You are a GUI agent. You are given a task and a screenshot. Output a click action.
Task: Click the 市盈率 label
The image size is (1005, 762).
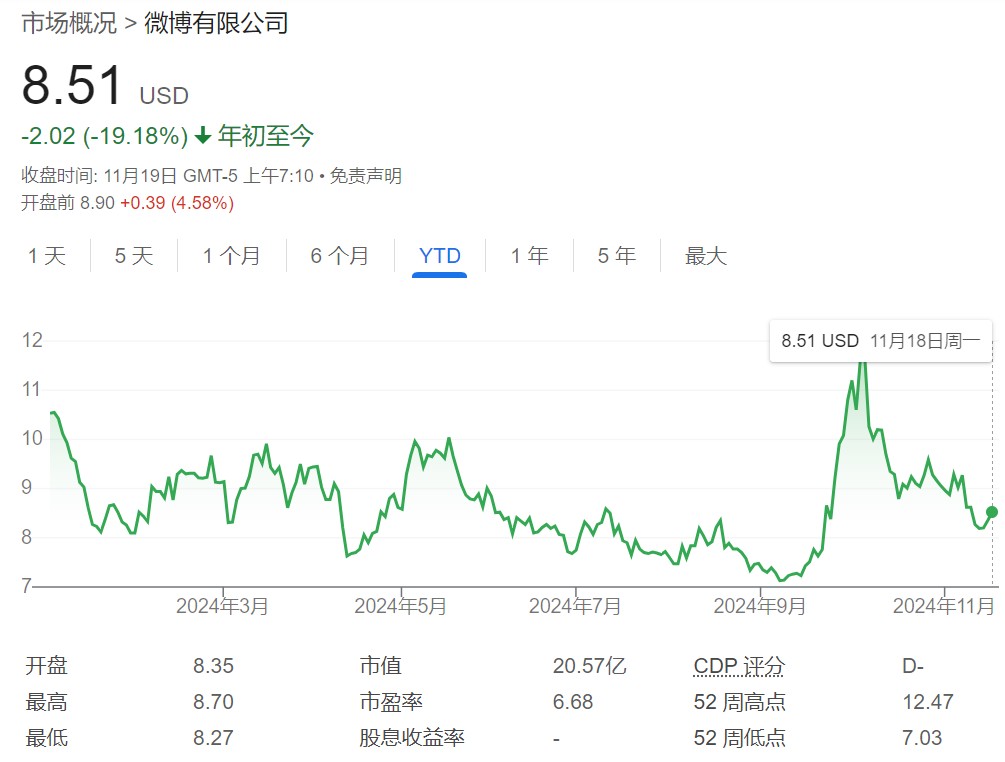tap(391, 702)
